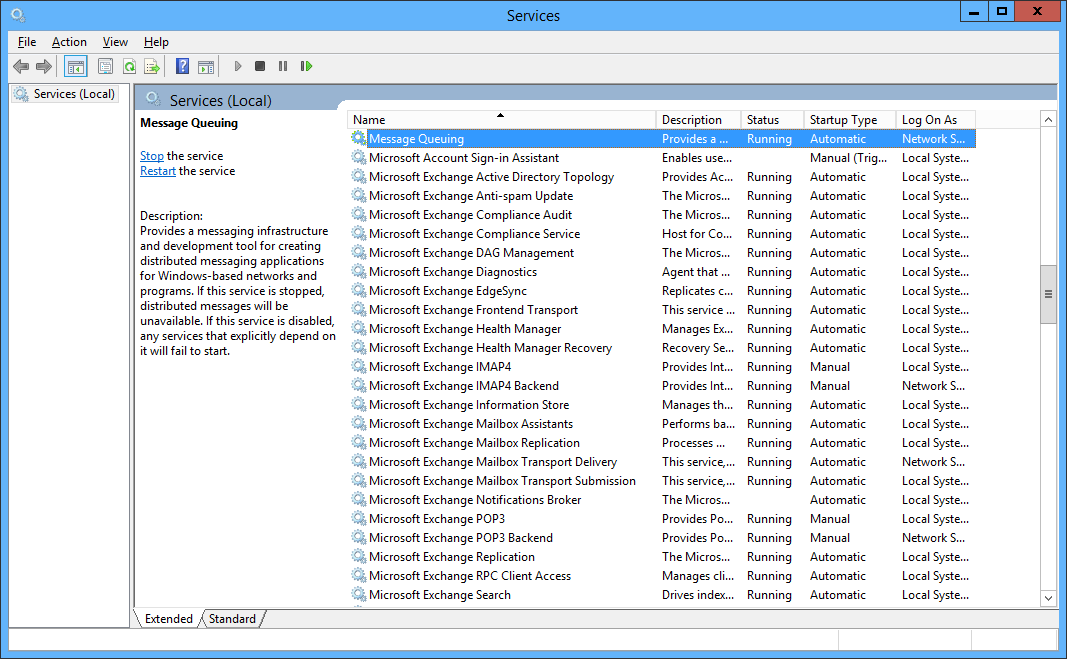
Task: Click the gear icon beside Message Queuing
Action: pyautogui.click(x=359, y=138)
